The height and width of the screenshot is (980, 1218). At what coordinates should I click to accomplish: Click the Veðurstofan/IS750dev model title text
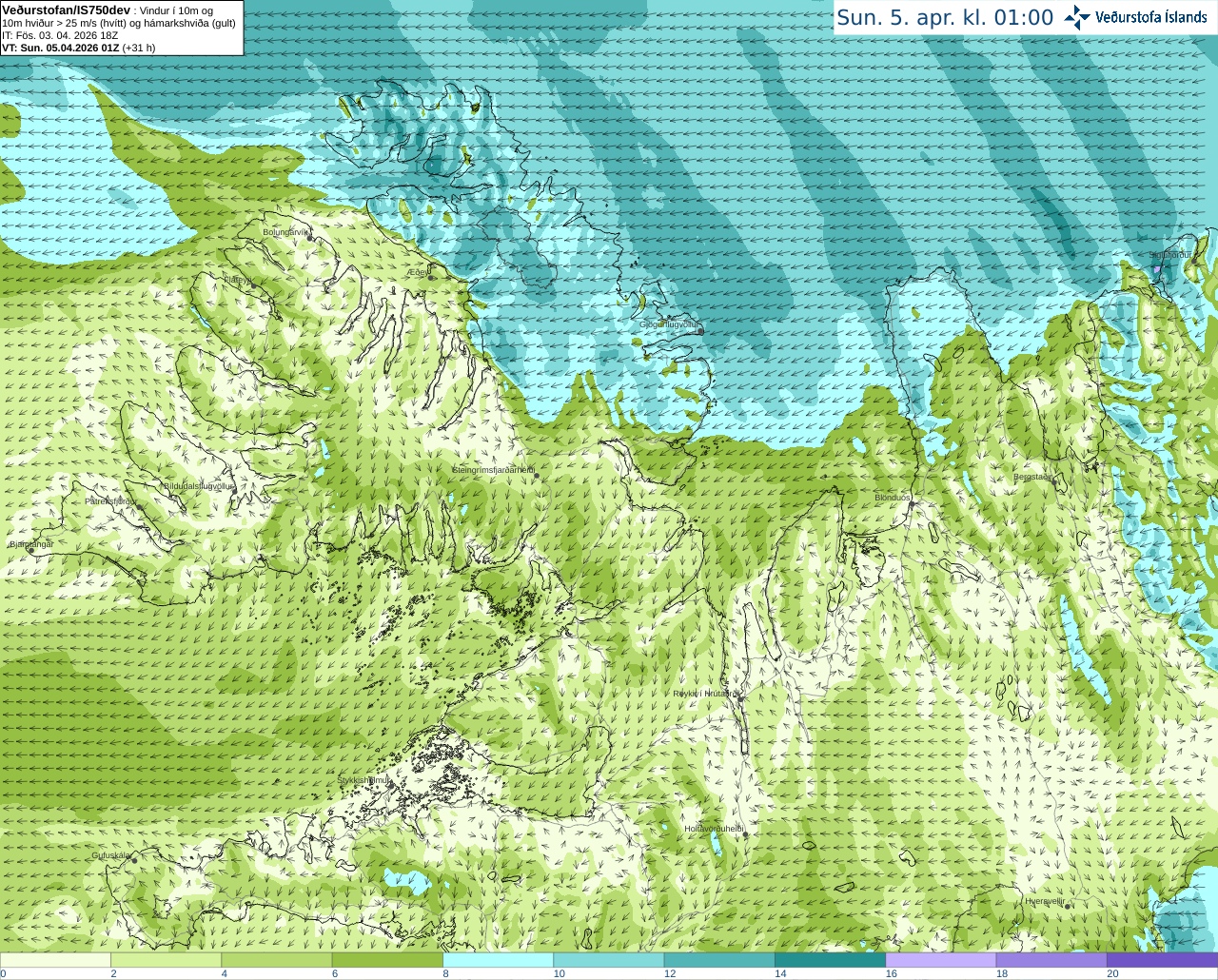coord(67,10)
